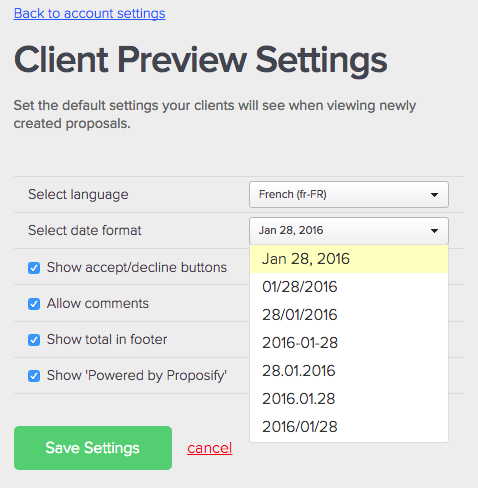Select the 2016.01.28 date format option
Image resolution: width=478 pixels, height=488 pixels.
coord(349,399)
